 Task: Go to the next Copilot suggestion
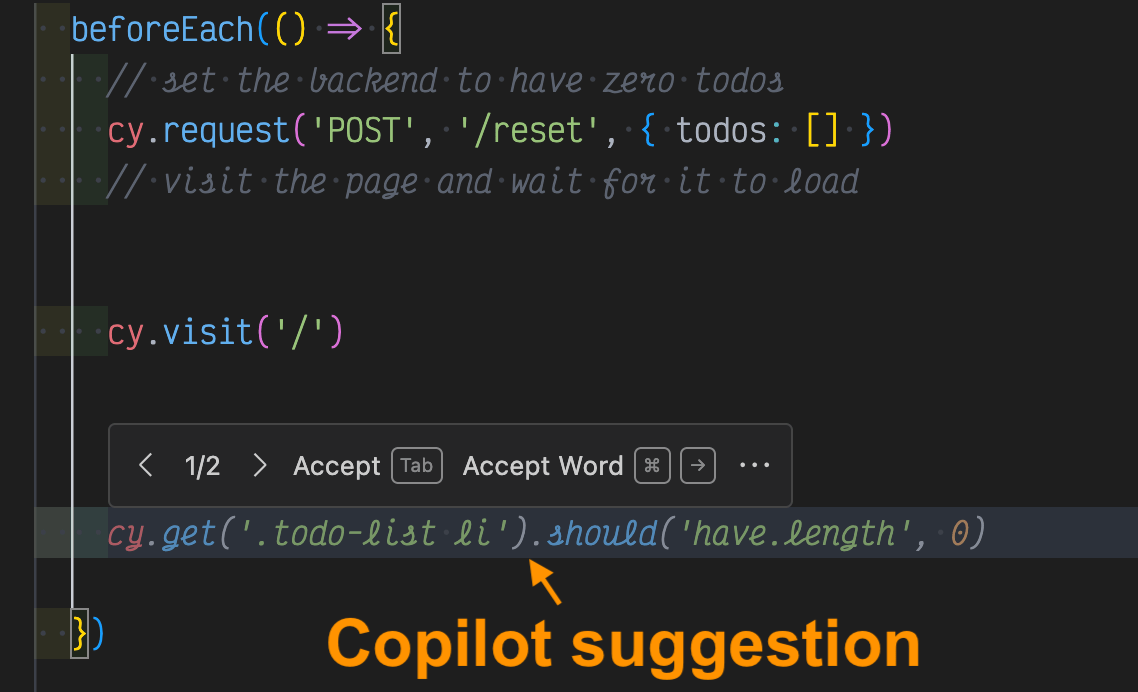tap(260, 466)
